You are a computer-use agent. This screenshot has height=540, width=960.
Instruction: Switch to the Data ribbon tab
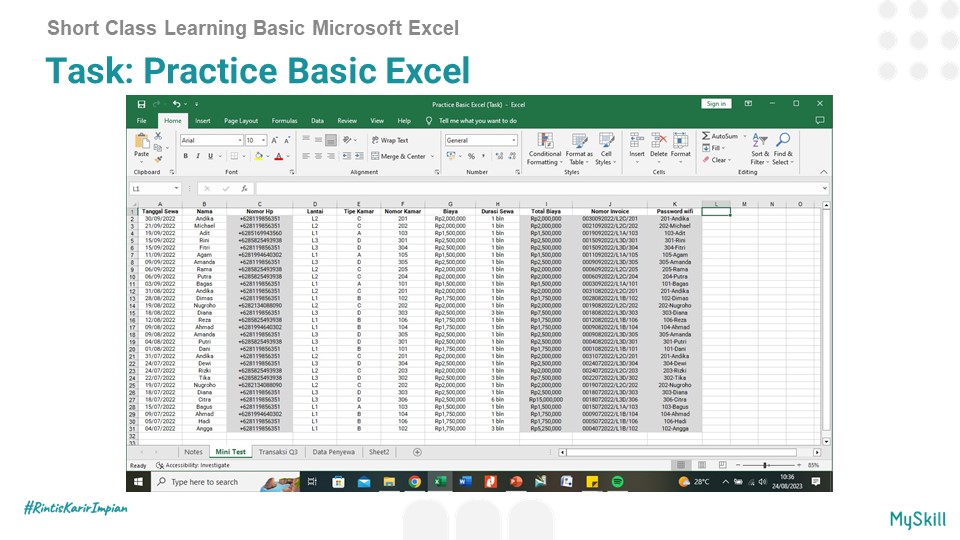(317, 121)
